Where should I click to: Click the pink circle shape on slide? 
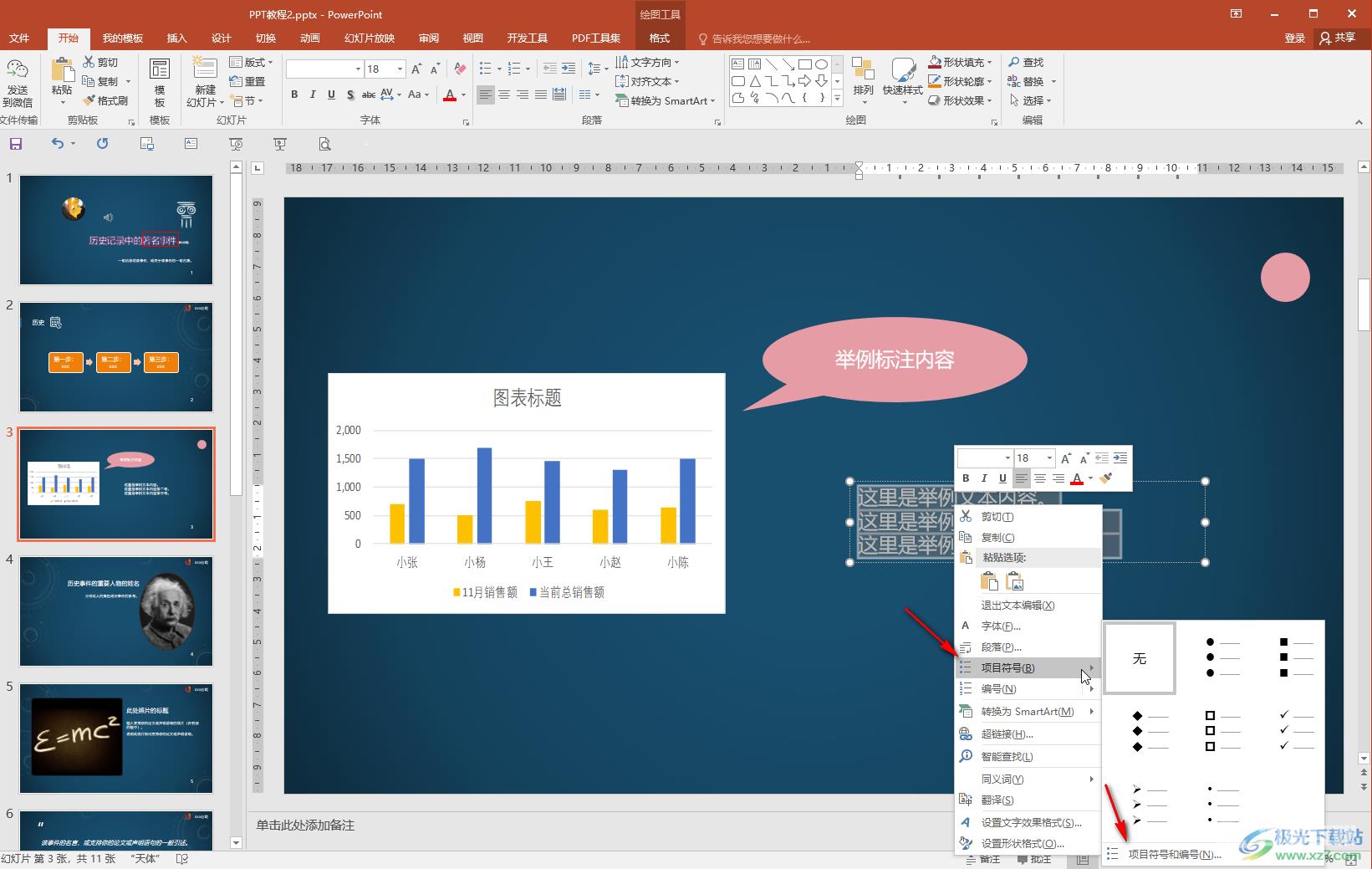(x=1284, y=278)
